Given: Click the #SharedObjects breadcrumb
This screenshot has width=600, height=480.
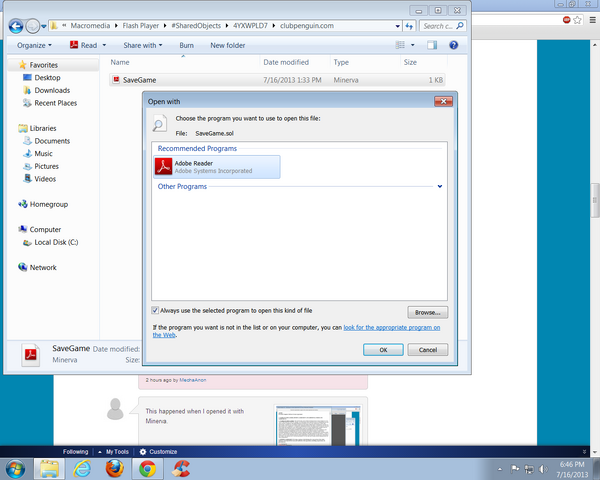Looking at the screenshot, I should (x=196, y=26).
